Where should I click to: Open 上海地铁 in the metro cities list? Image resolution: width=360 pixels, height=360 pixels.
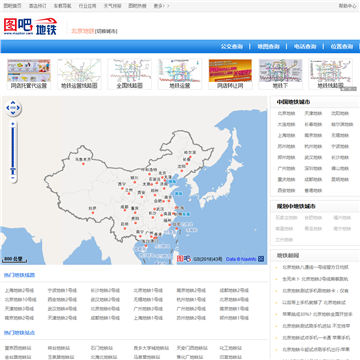pyautogui.click(x=286, y=135)
